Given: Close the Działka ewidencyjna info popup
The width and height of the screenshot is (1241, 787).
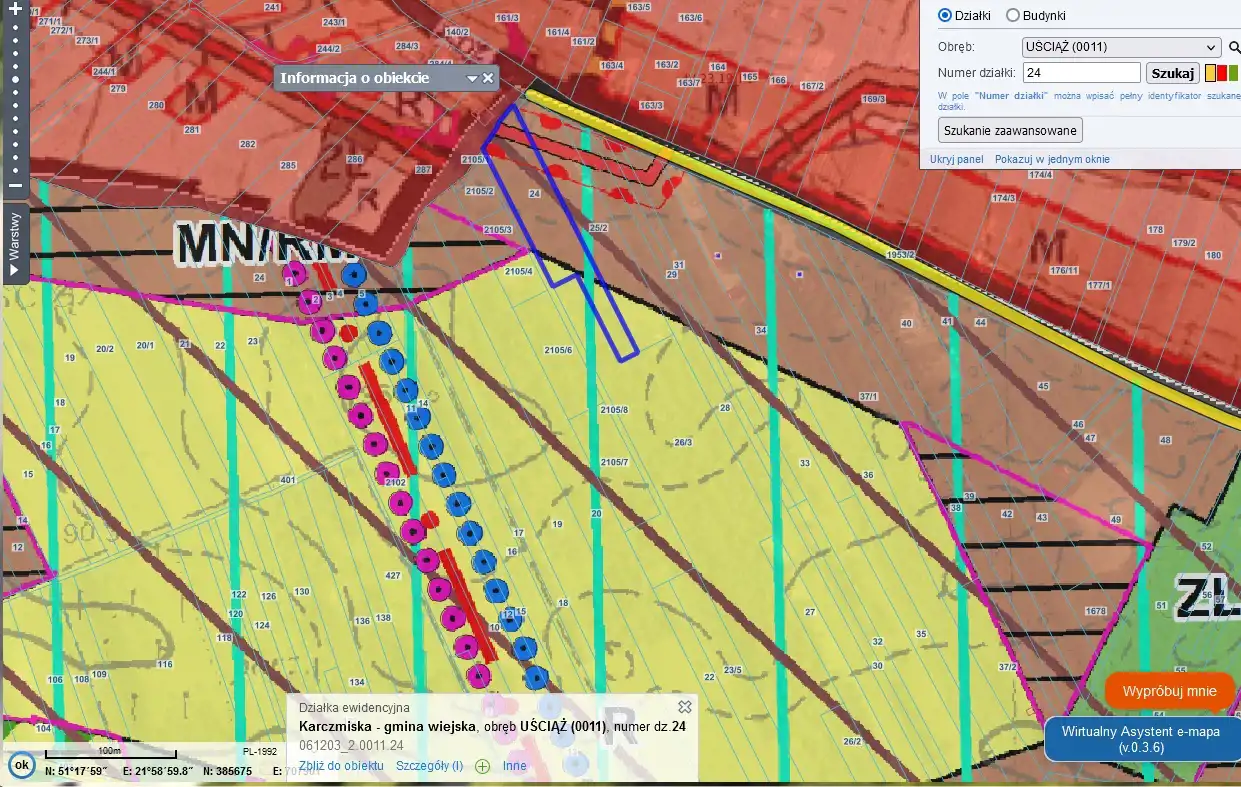Looking at the screenshot, I should [685, 707].
